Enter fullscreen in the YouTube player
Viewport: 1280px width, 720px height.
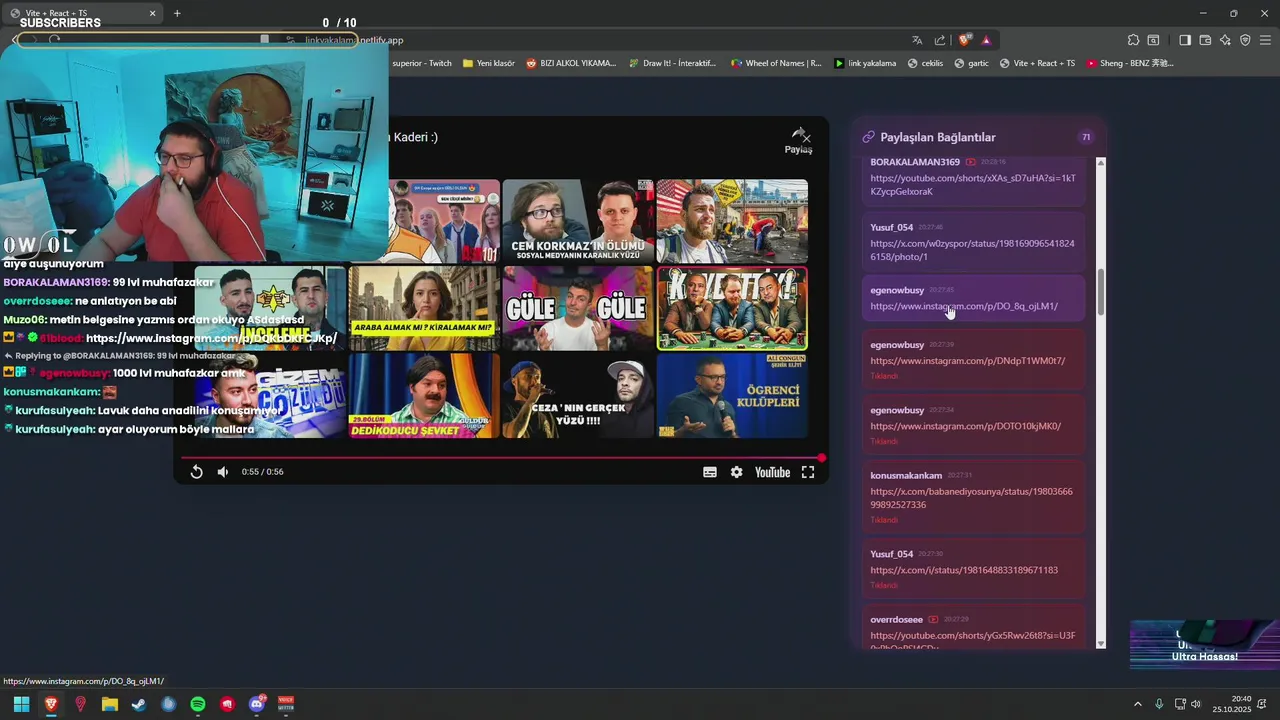pyautogui.click(x=808, y=472)
